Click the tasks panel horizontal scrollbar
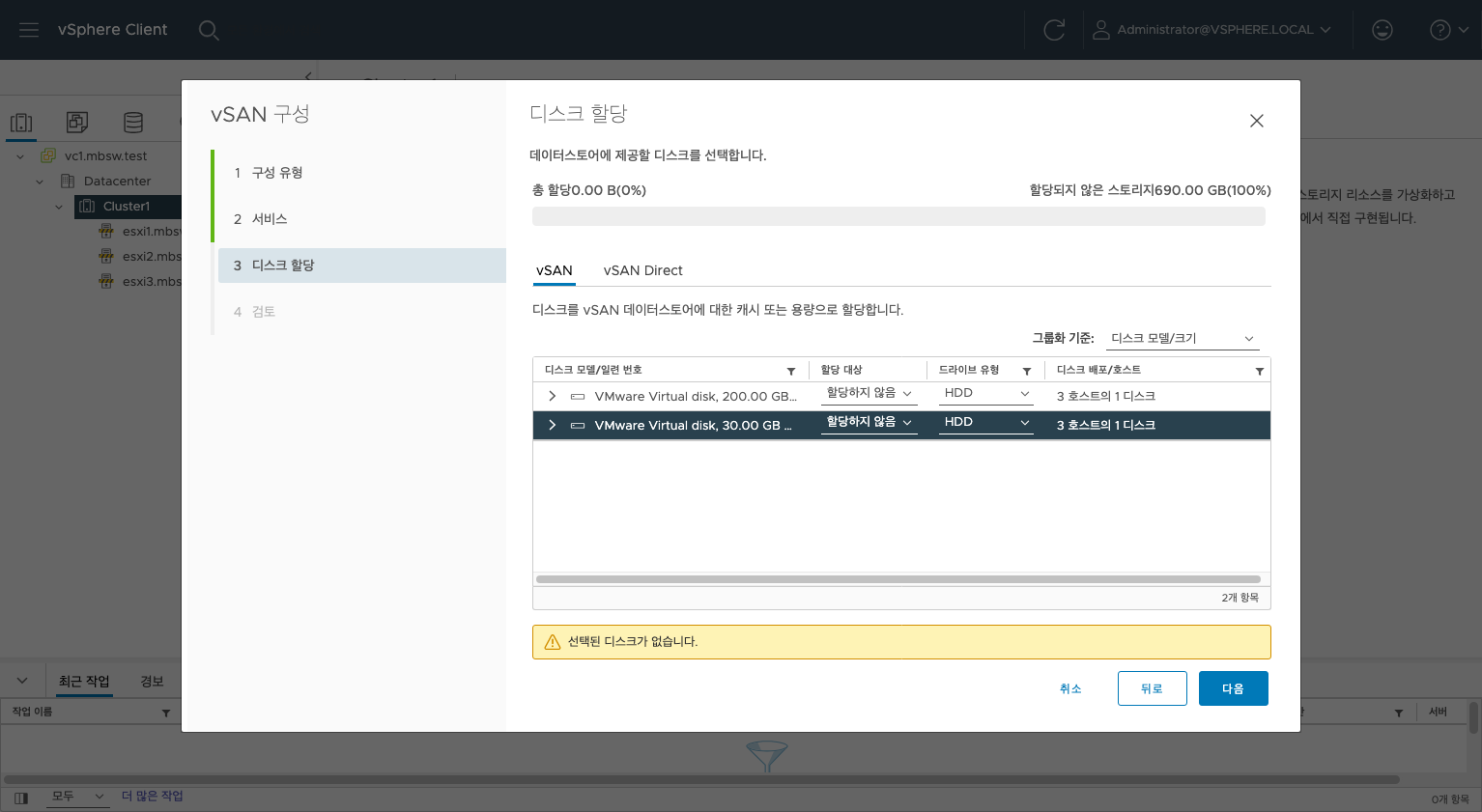Viewport: 1482px width, 812px height. click(700, 779)
